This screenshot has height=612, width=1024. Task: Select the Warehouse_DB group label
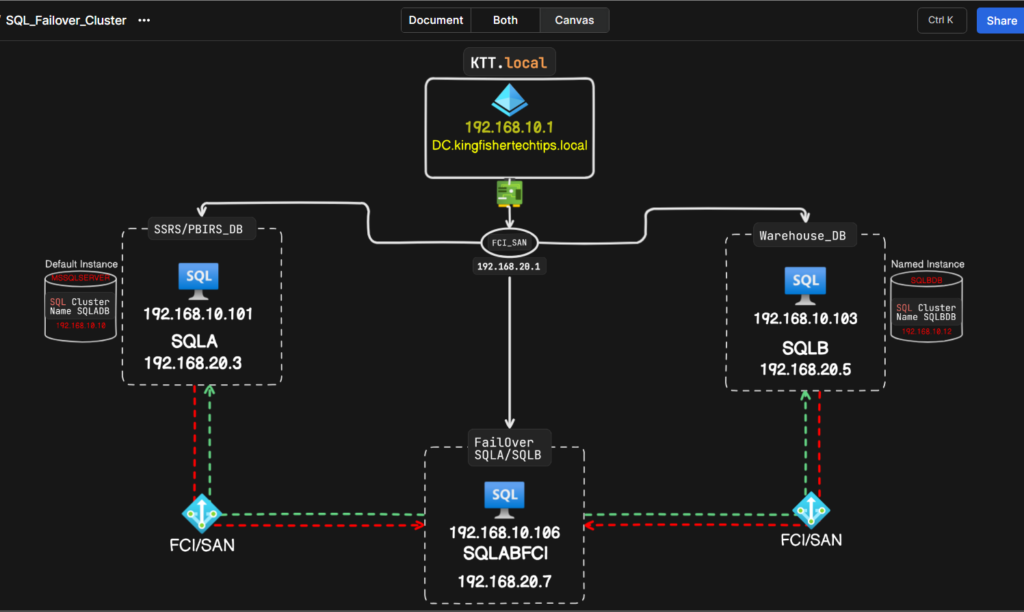pyautogui.click(x=803, y=235)
